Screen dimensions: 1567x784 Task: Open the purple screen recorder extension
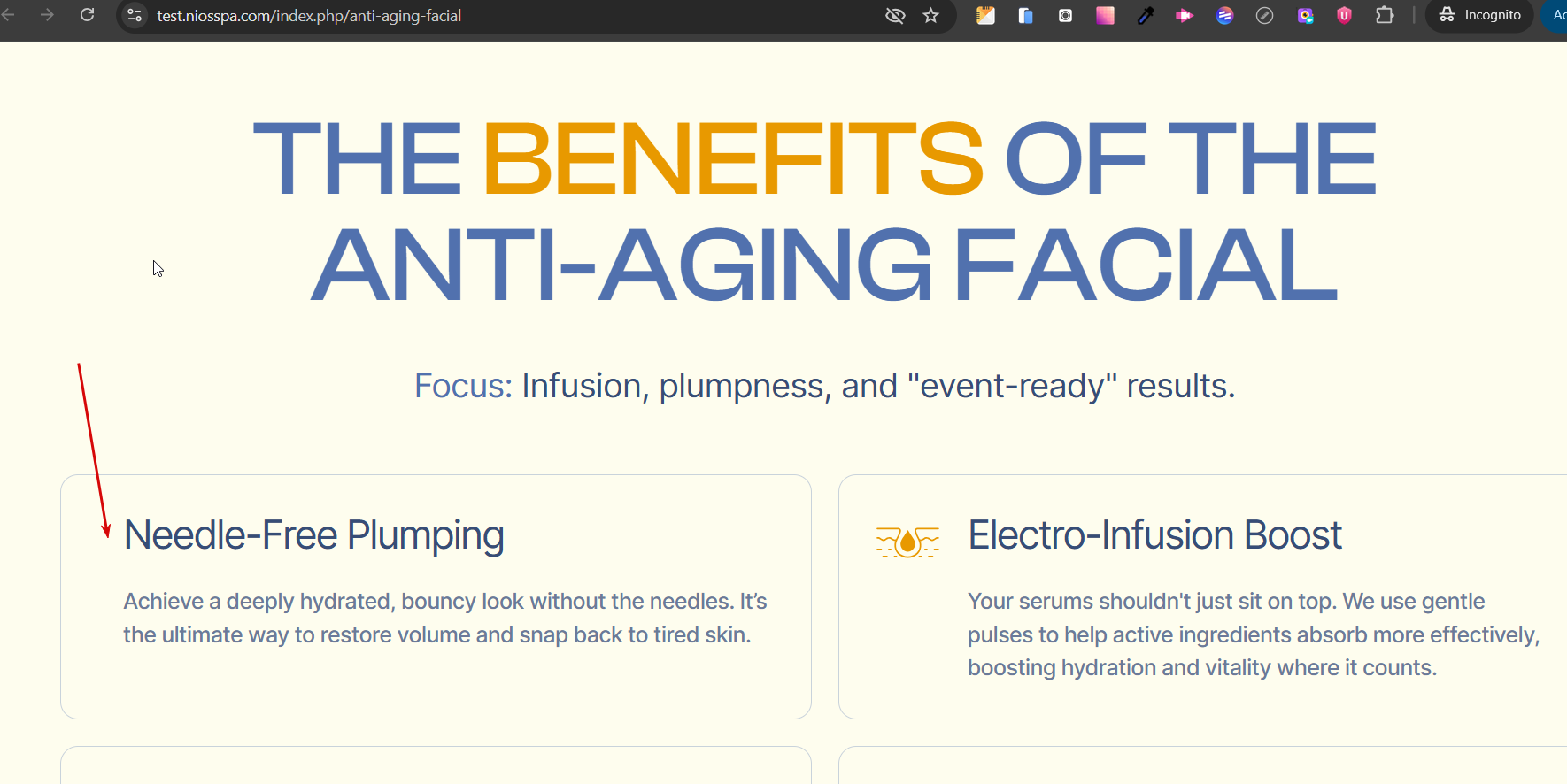click(1305, 15)
